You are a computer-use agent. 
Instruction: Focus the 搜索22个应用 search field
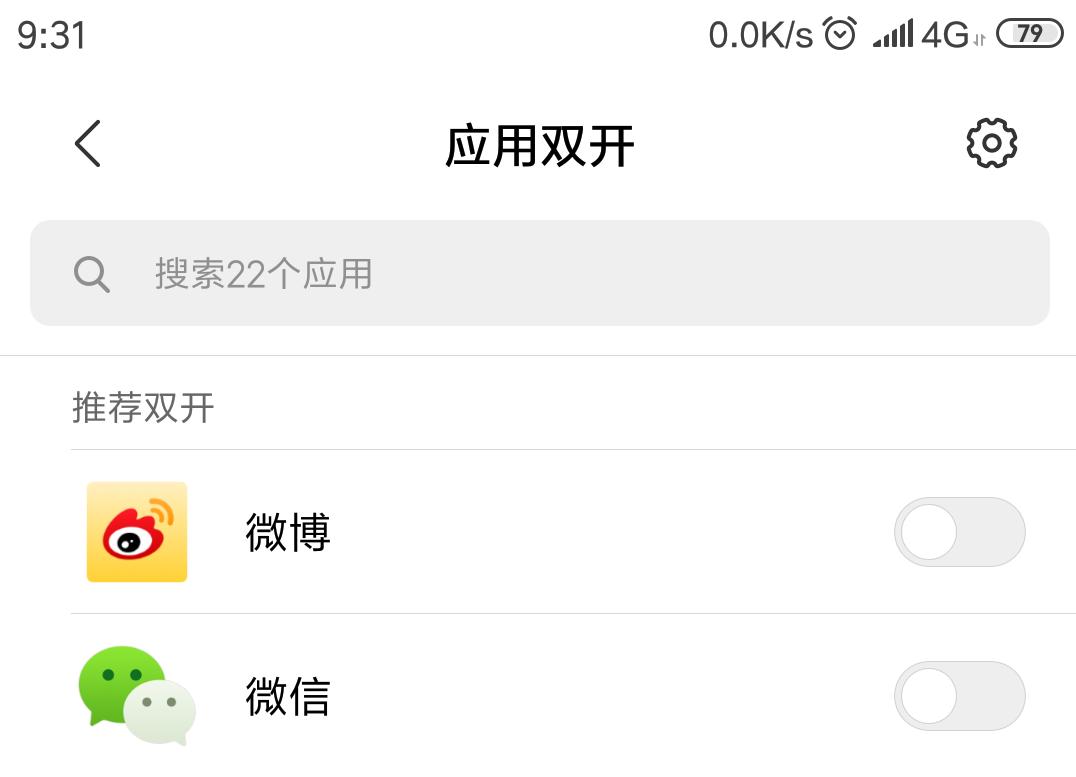pyautogui.click(x=540, y=273)
